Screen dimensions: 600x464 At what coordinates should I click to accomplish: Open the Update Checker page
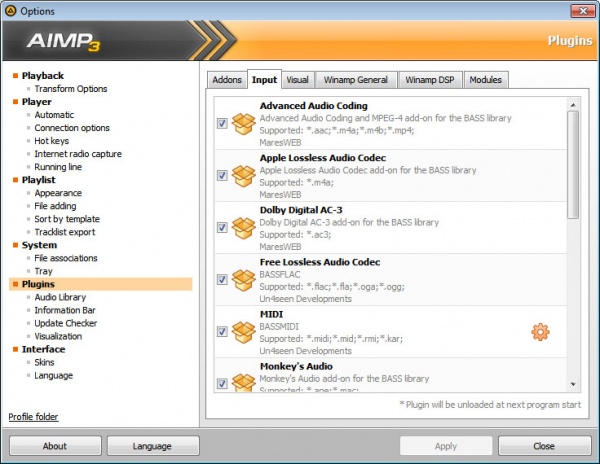tap(66, 323)
